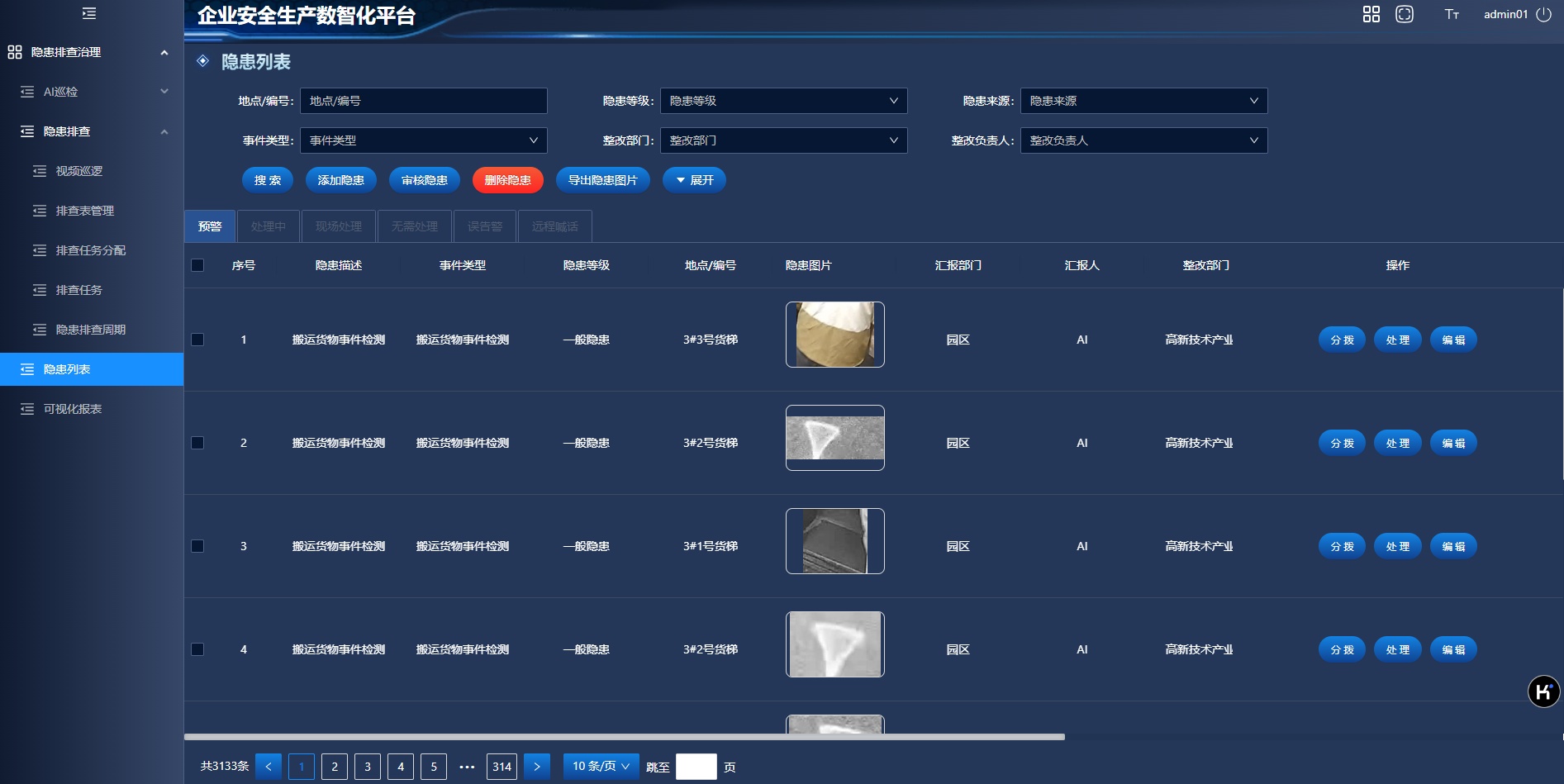Open the grid apps icon in header
Screen dimensions: 1564x784
coord(1371,14)
